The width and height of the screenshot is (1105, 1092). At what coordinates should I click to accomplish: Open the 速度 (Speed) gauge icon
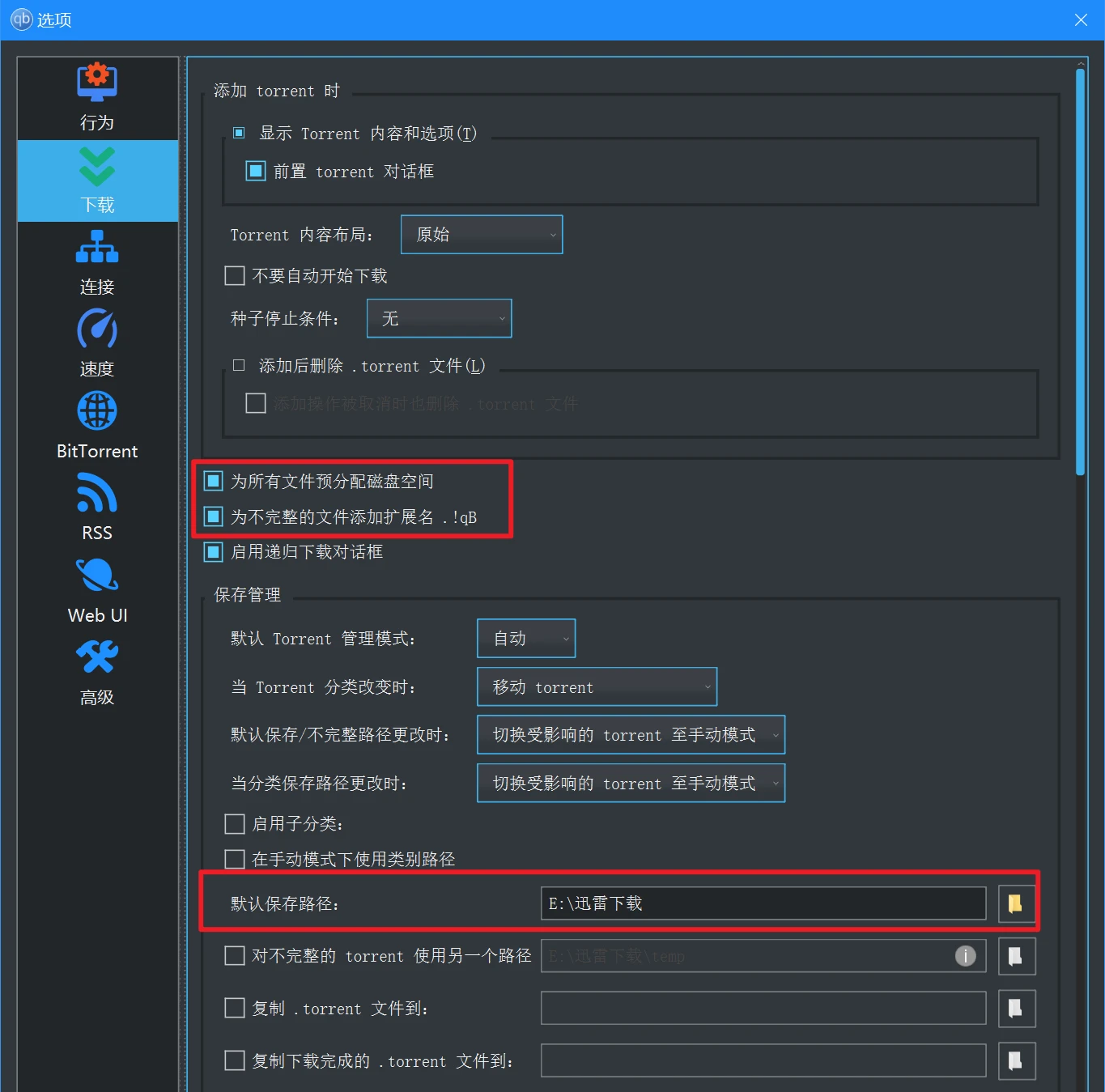(97, 329)
